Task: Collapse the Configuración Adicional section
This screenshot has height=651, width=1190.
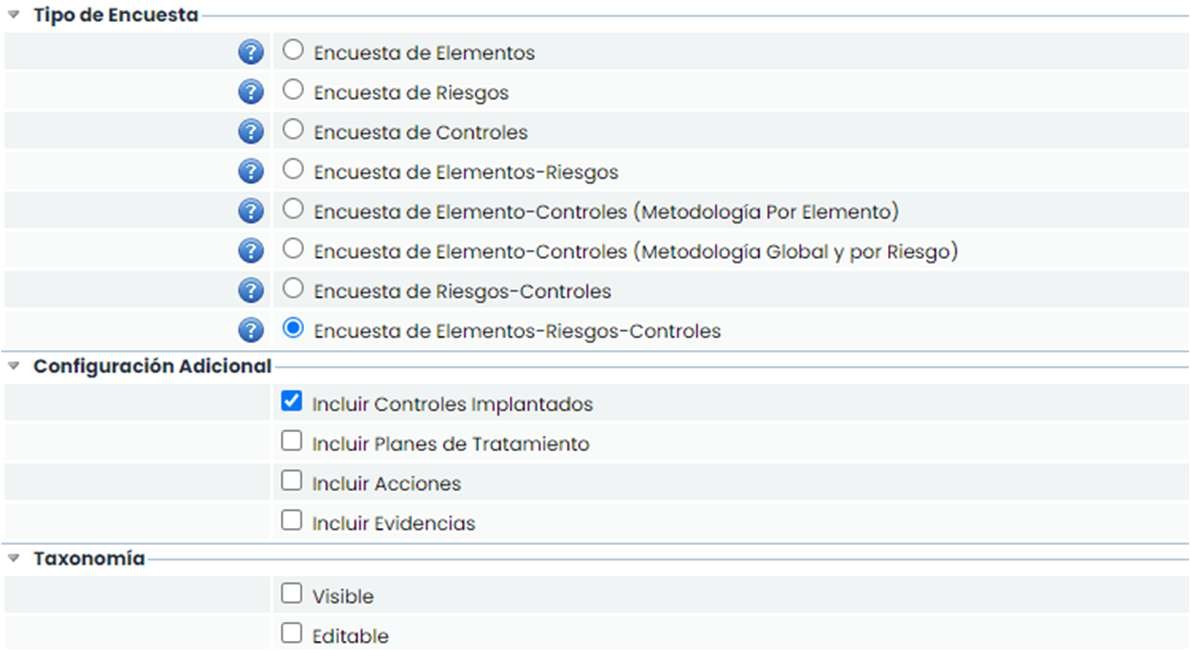Action: tap(14, 366)
